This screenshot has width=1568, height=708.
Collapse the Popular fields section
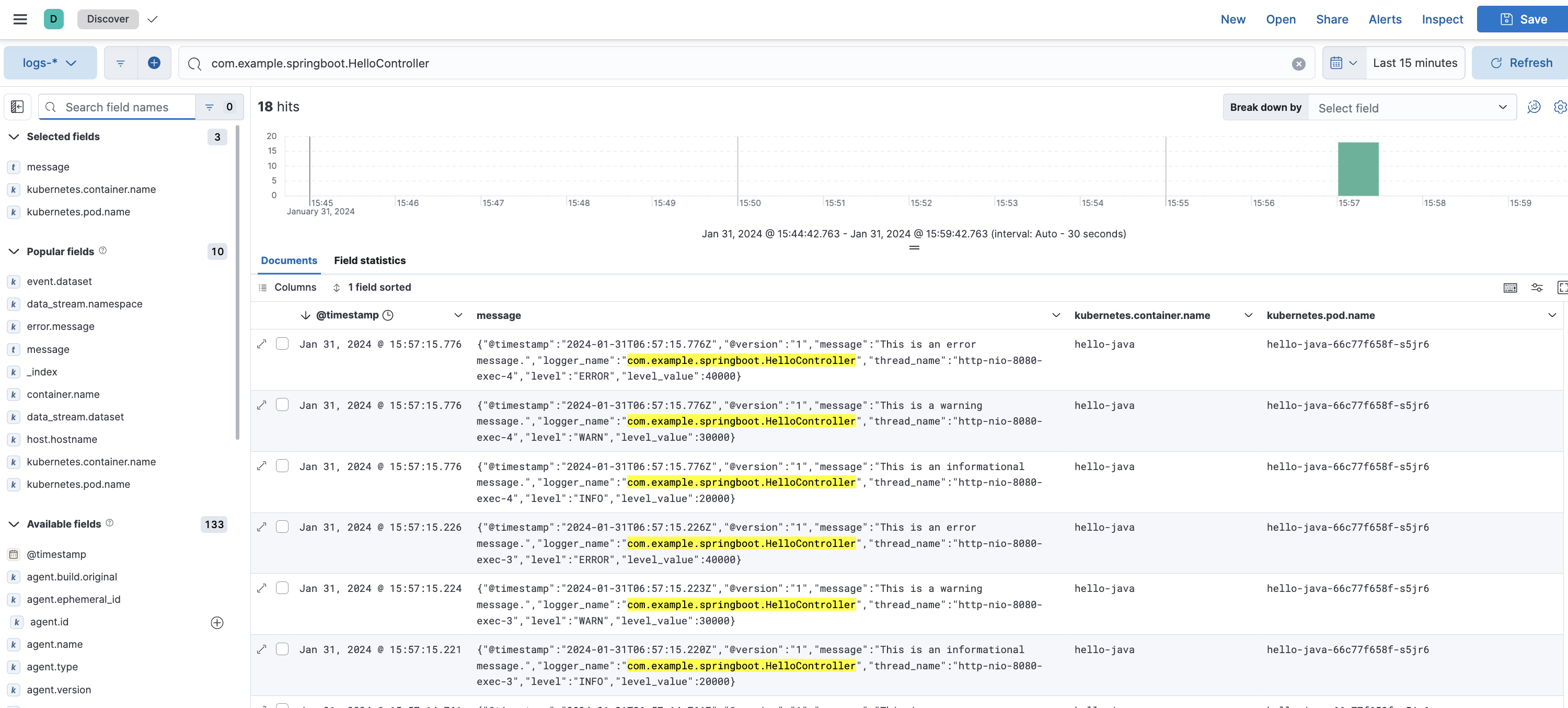coord(14,252)
